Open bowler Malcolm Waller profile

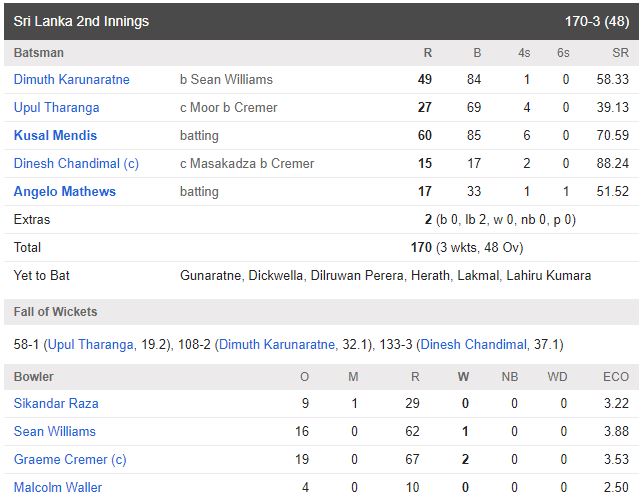[x=58, y=487]
